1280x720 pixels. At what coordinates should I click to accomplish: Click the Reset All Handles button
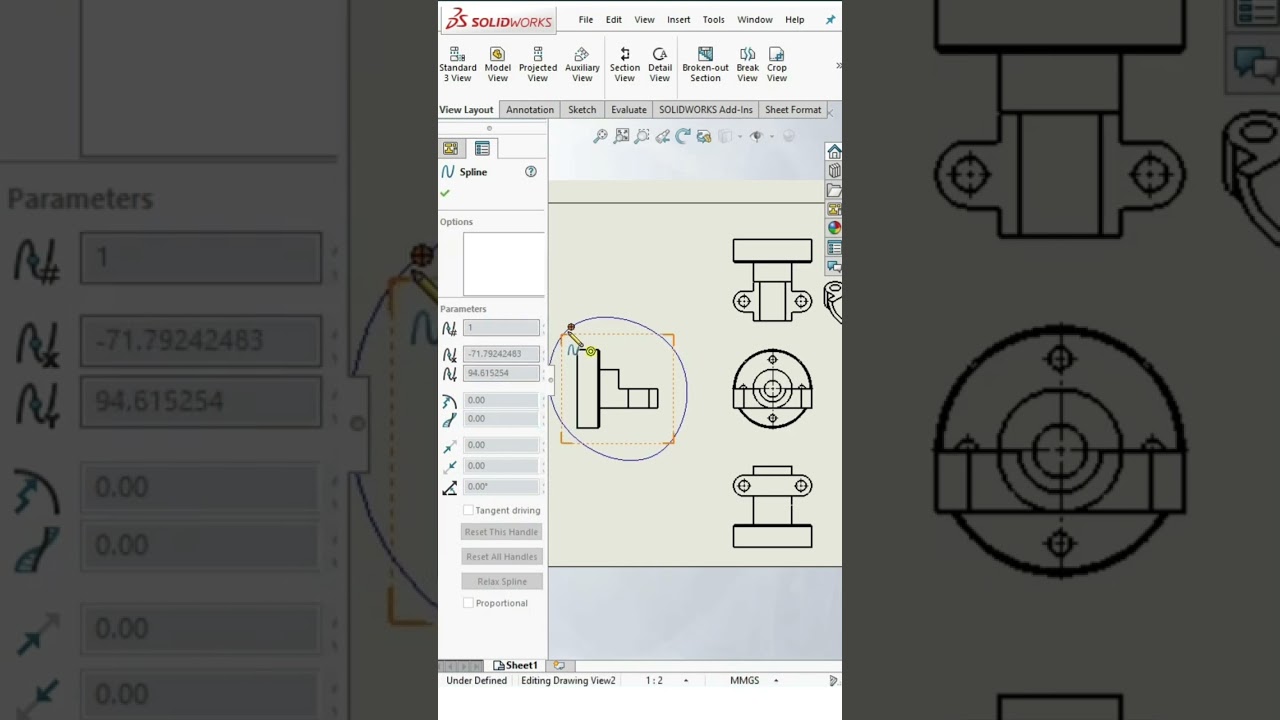[501, 557]
